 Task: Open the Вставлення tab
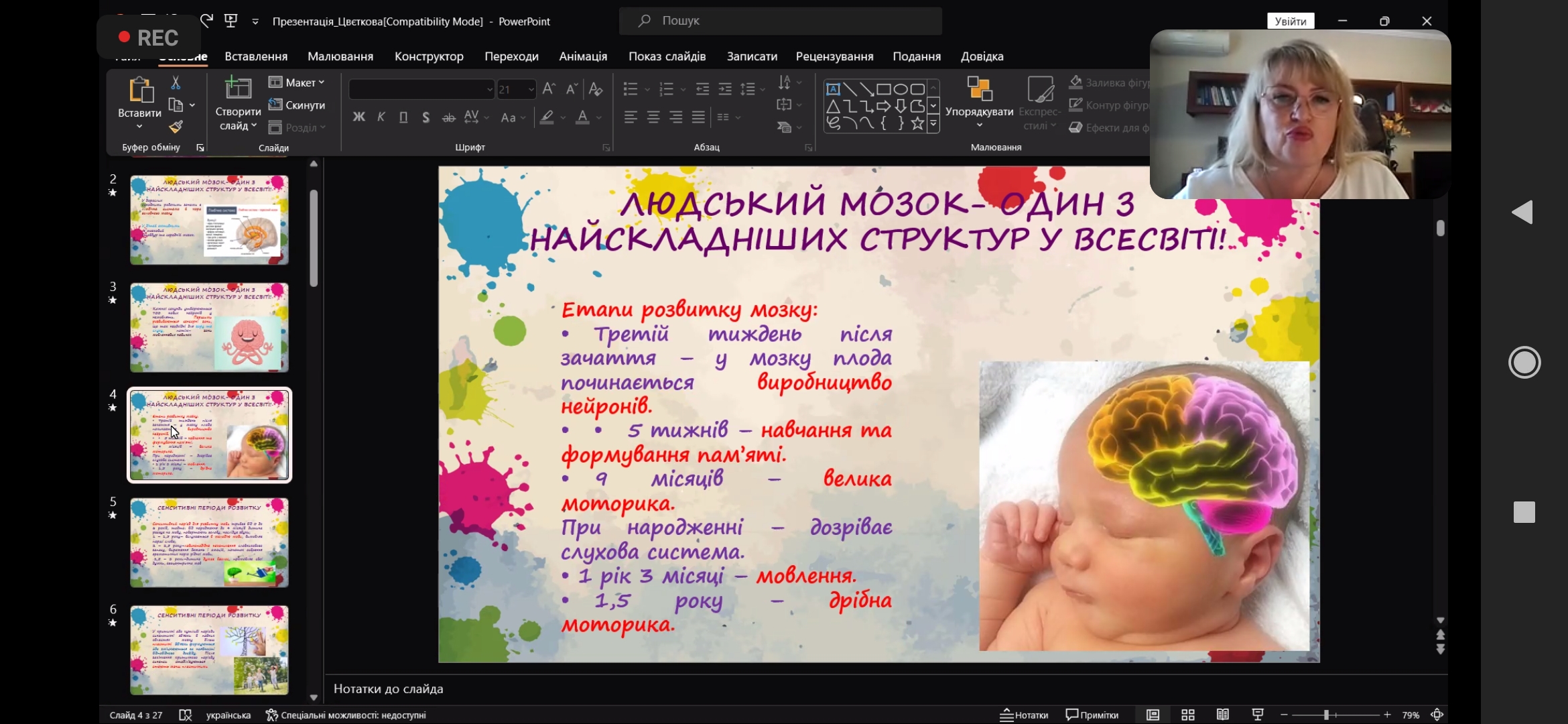[256, 56]
